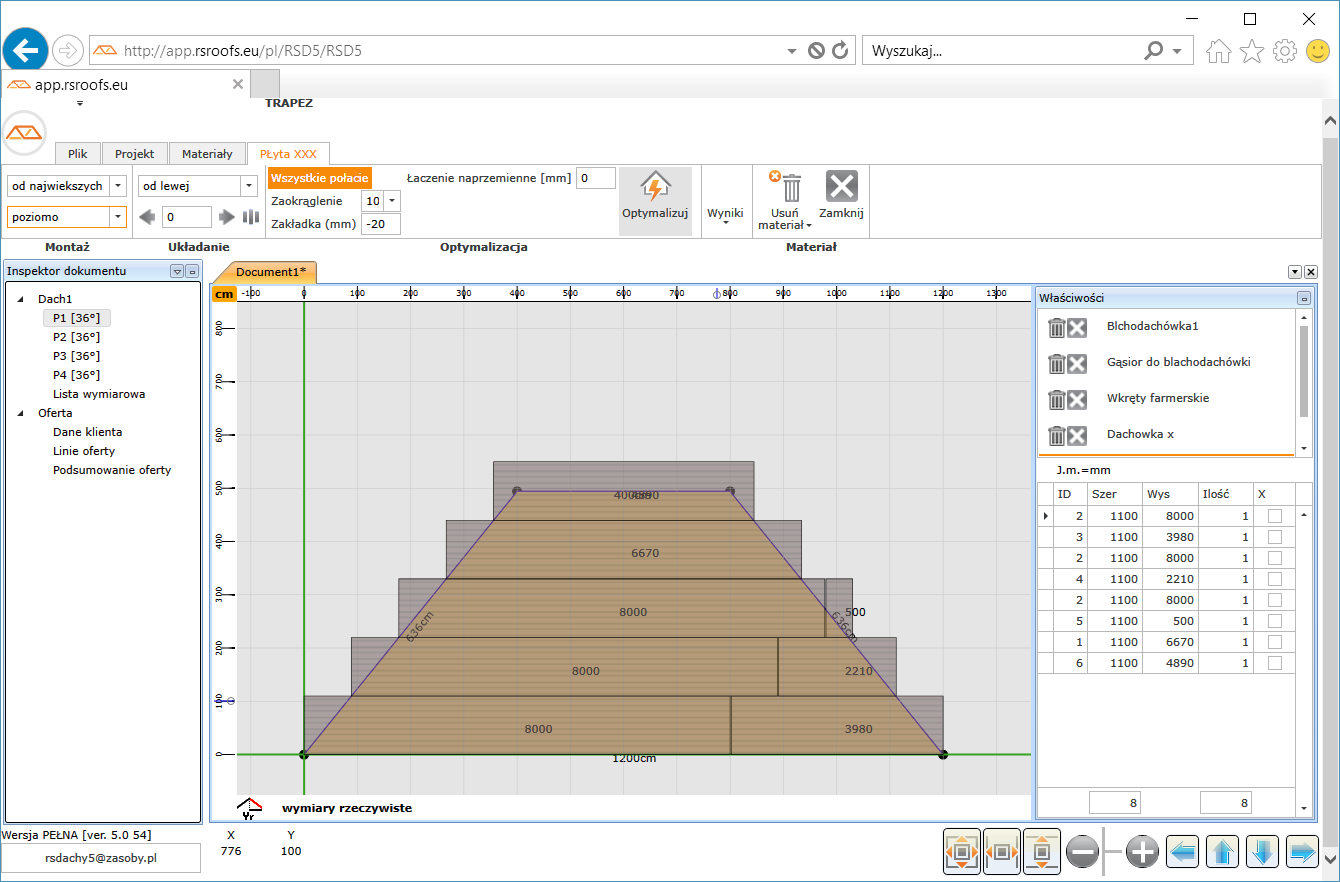Screen dimensions: 1340x882
Task: Click the Zakładka (mm) input field
Action: pyautogui.click(x=380, y=224)
